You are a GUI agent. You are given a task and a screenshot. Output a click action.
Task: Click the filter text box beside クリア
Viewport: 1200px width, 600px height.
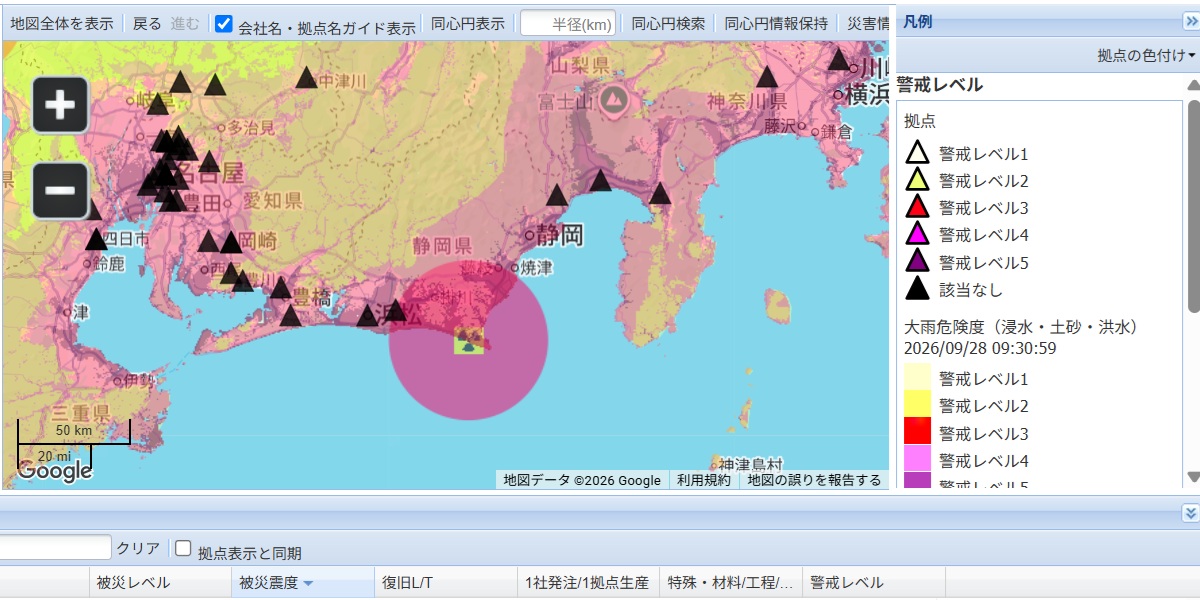[55, 547]
